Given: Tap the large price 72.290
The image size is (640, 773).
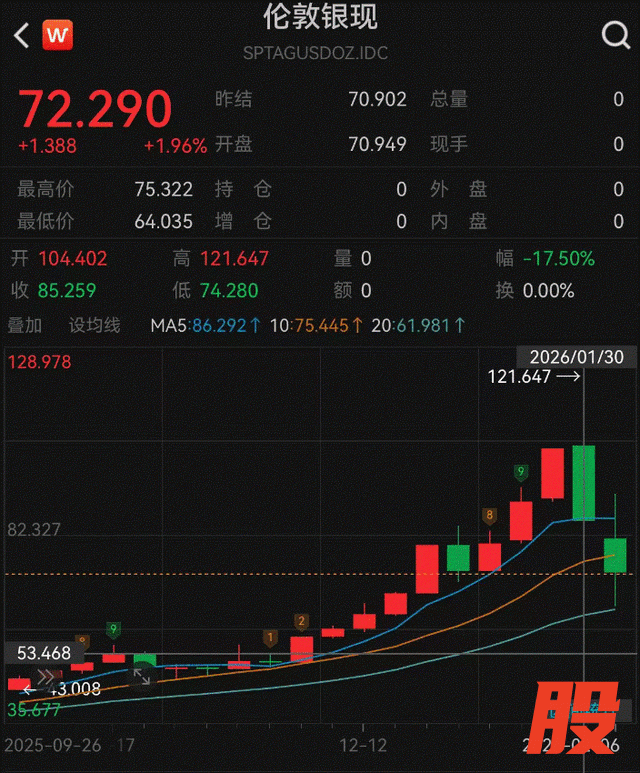Looking at the screenshot, I should [x=96, y=107].
